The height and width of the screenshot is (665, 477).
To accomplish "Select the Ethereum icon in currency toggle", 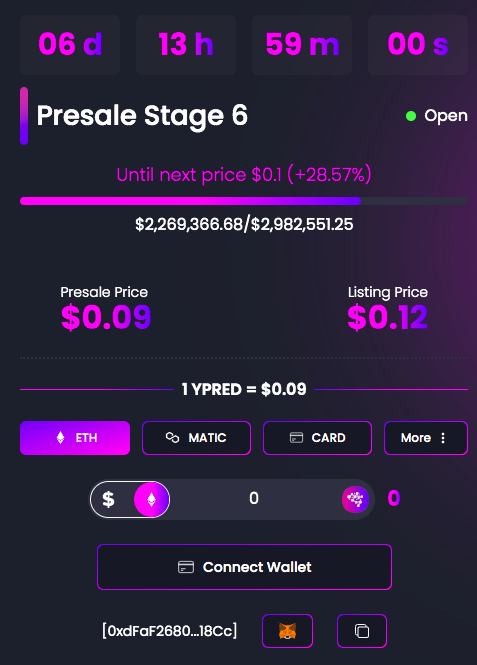I will pyautogui.click(x=151, y=500).
